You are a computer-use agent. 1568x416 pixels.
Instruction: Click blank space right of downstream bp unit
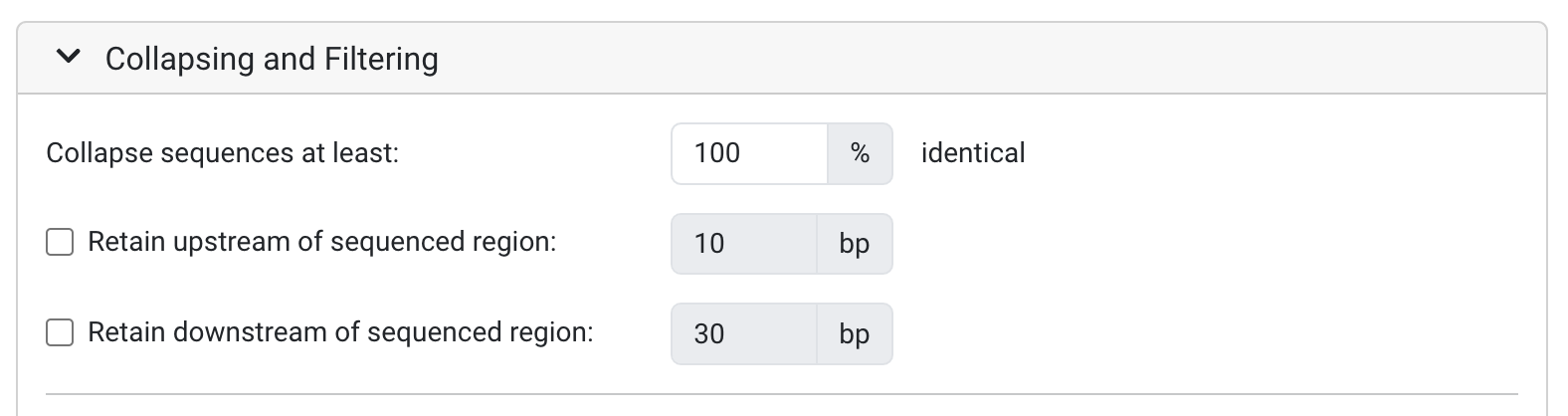click(x=1194, y=333)
